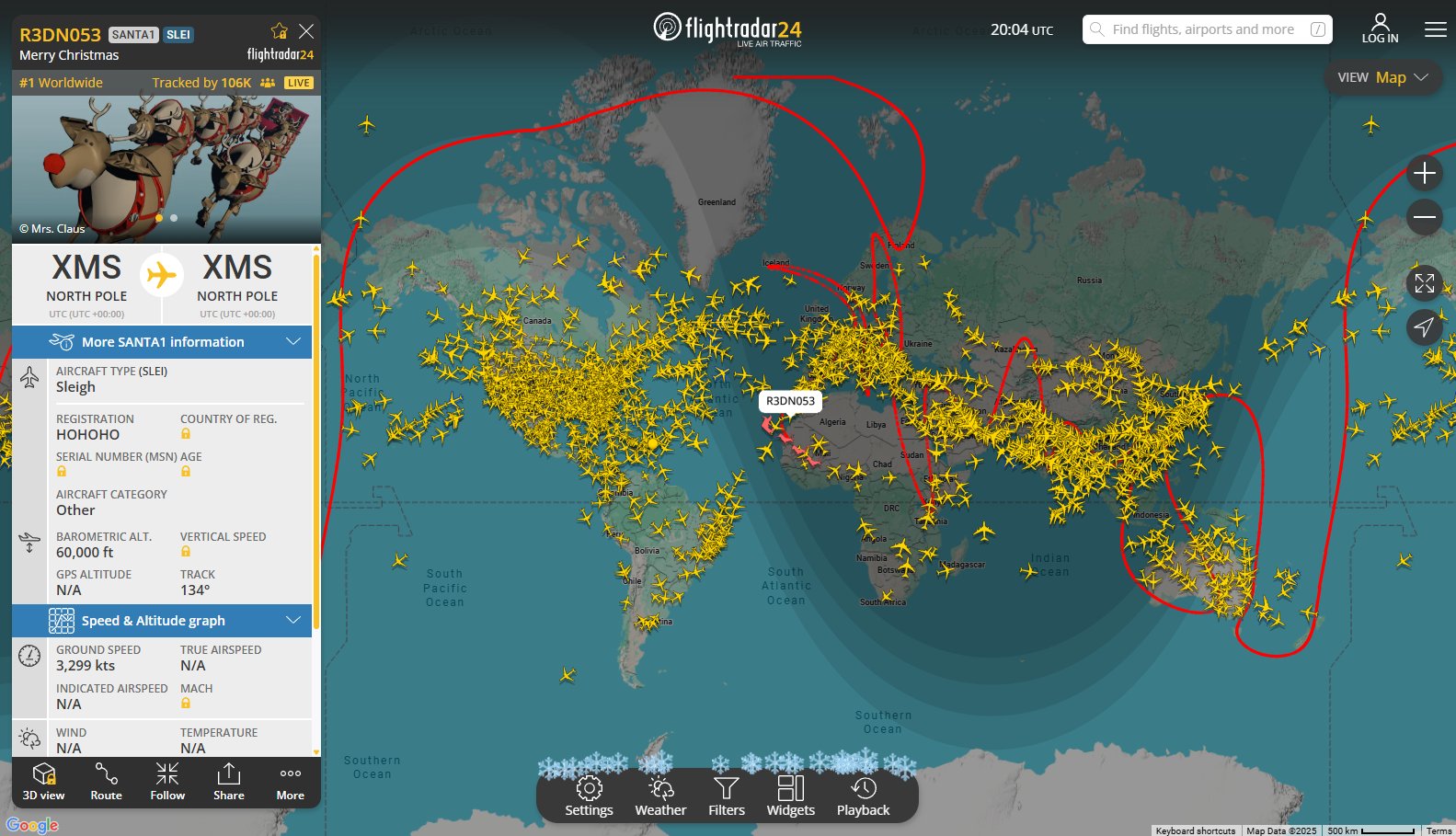Open map Settings in bottom toolbar

589,796
